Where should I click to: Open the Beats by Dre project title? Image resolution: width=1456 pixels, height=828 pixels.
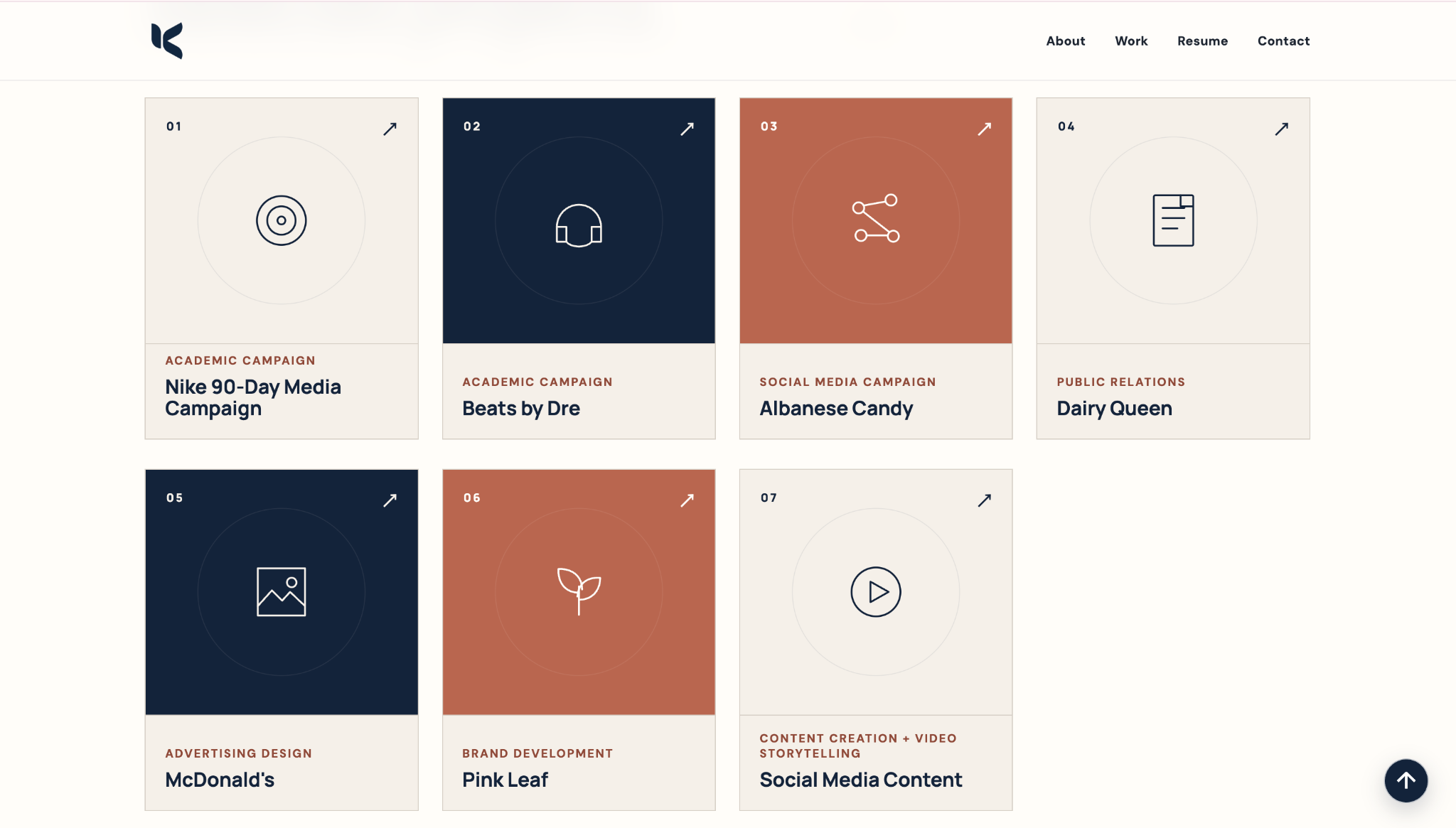click(x=521, y=409)
